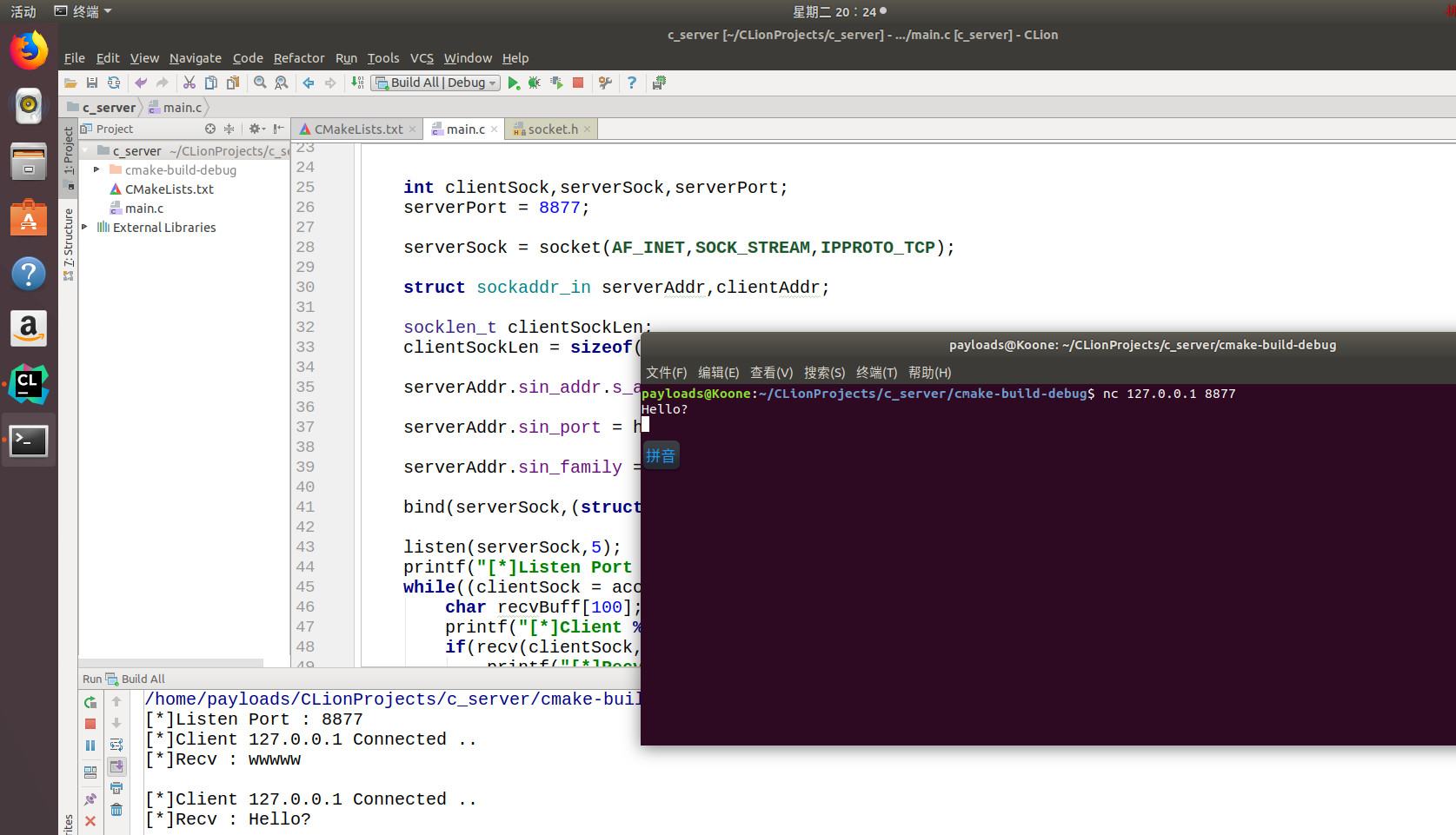Open 查看(V) menu in terminal window
The height and width of the screenshot is (835, 1456).
pyautogui.click(x=772, y=372)
